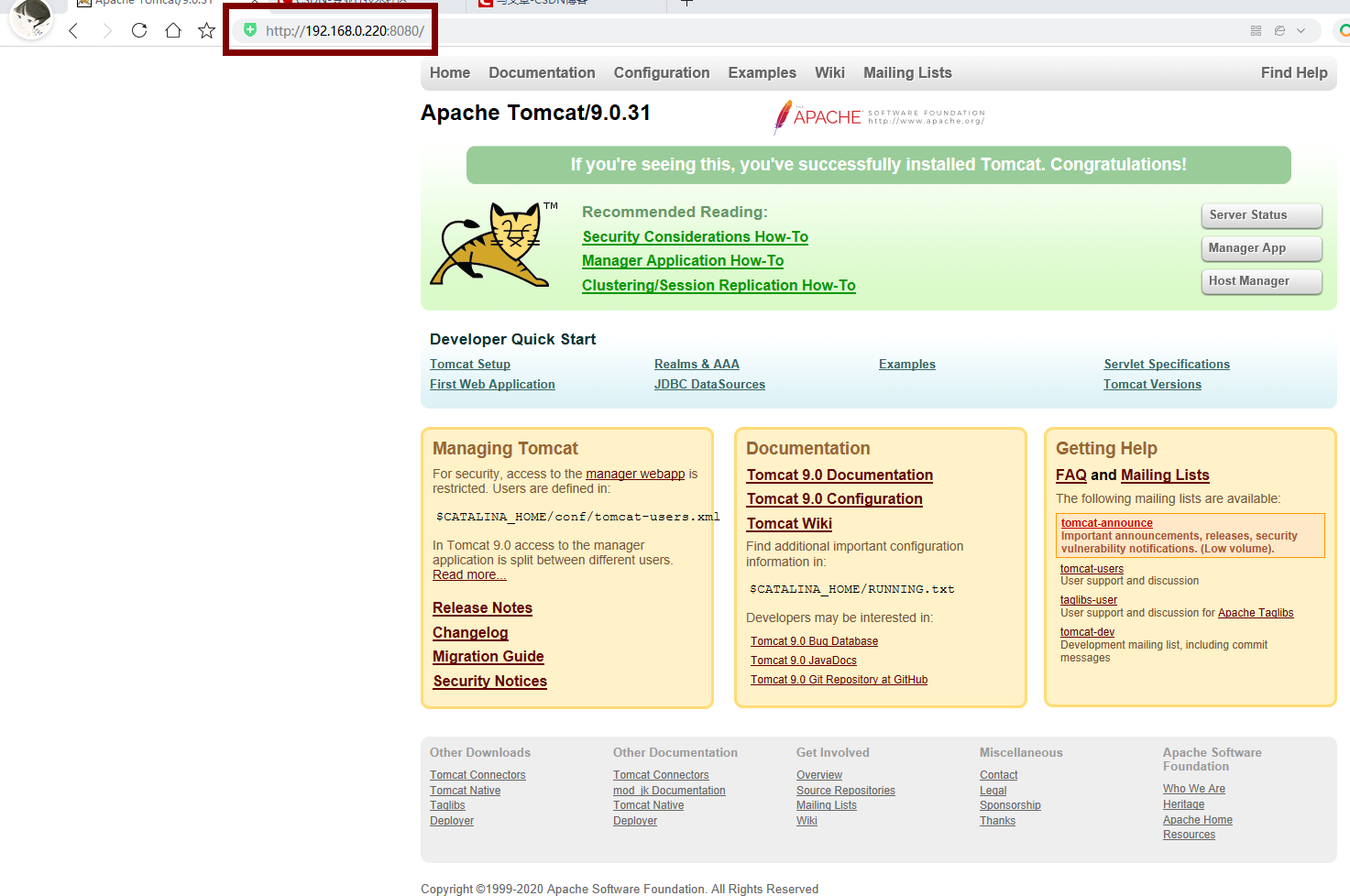
Task: Open Mailing Lists in the navigation bar
Action: 907,72
